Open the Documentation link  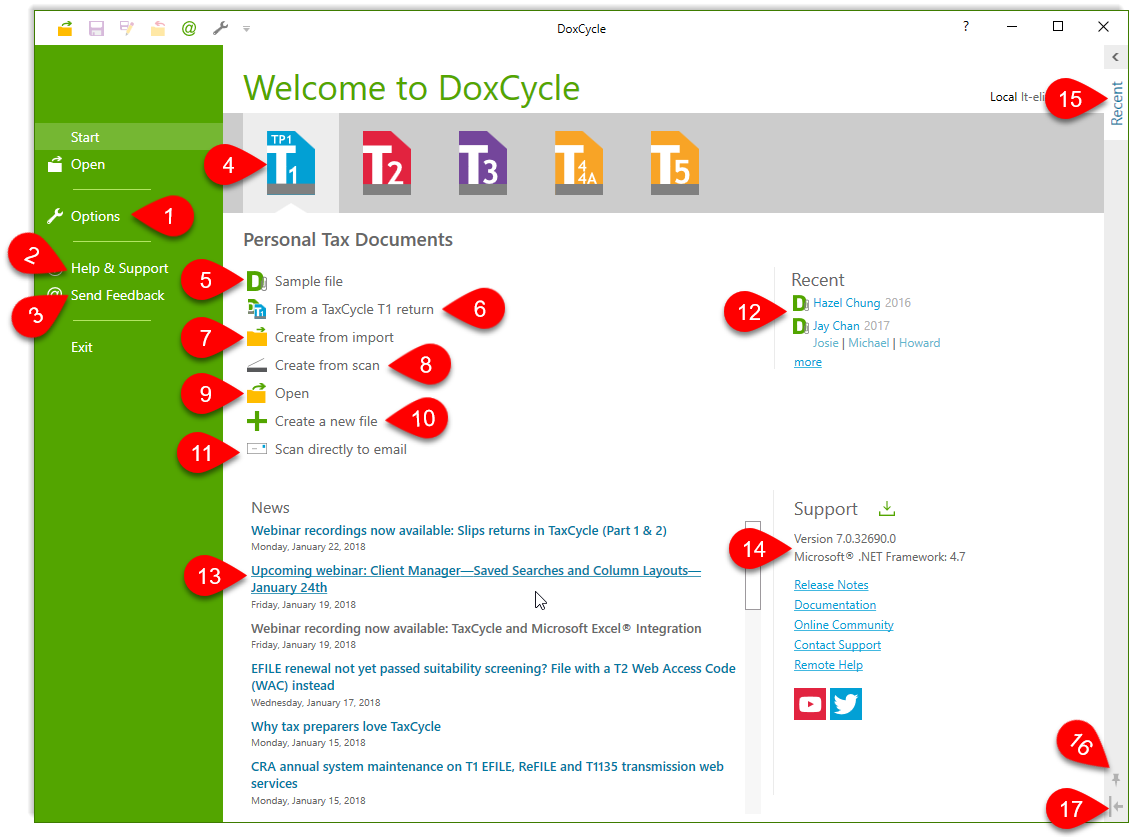835,605
